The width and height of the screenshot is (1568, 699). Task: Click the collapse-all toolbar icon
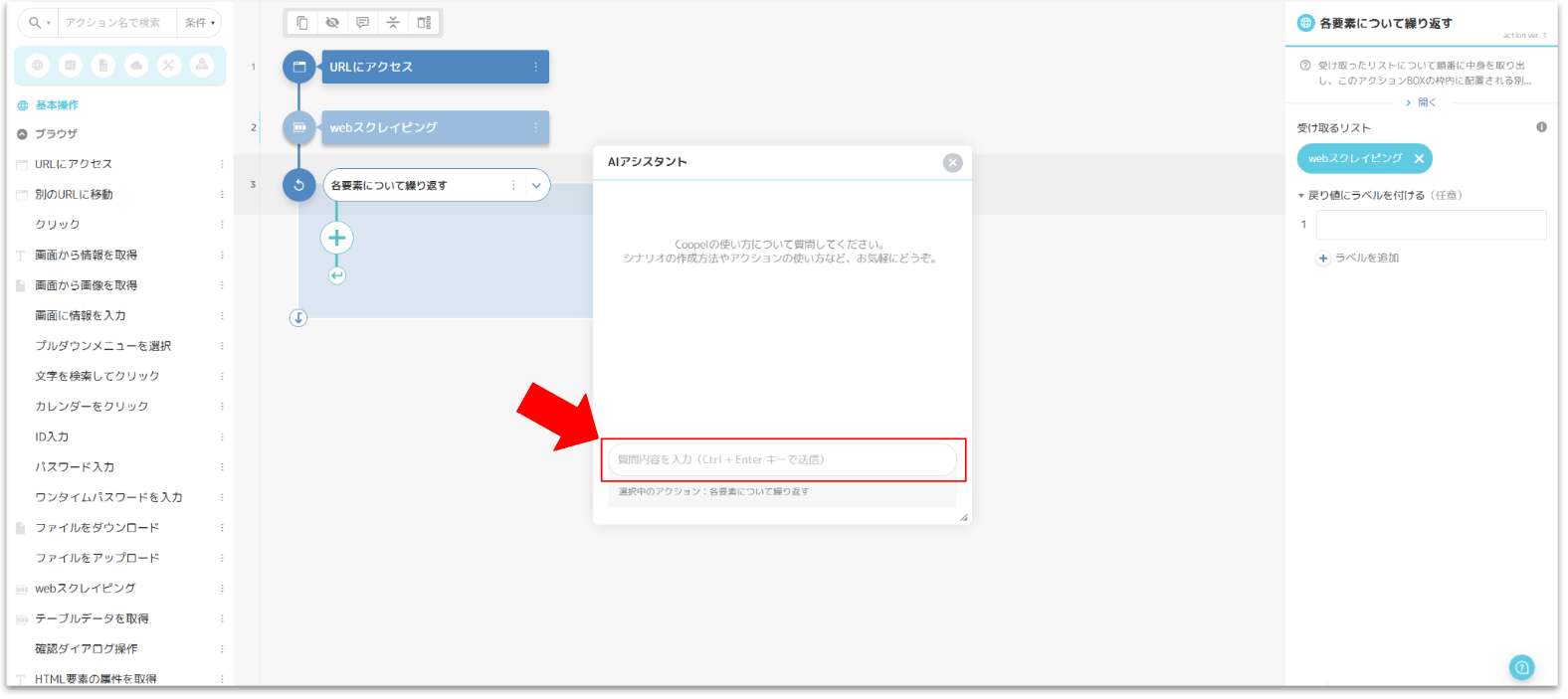pos(393,23)
